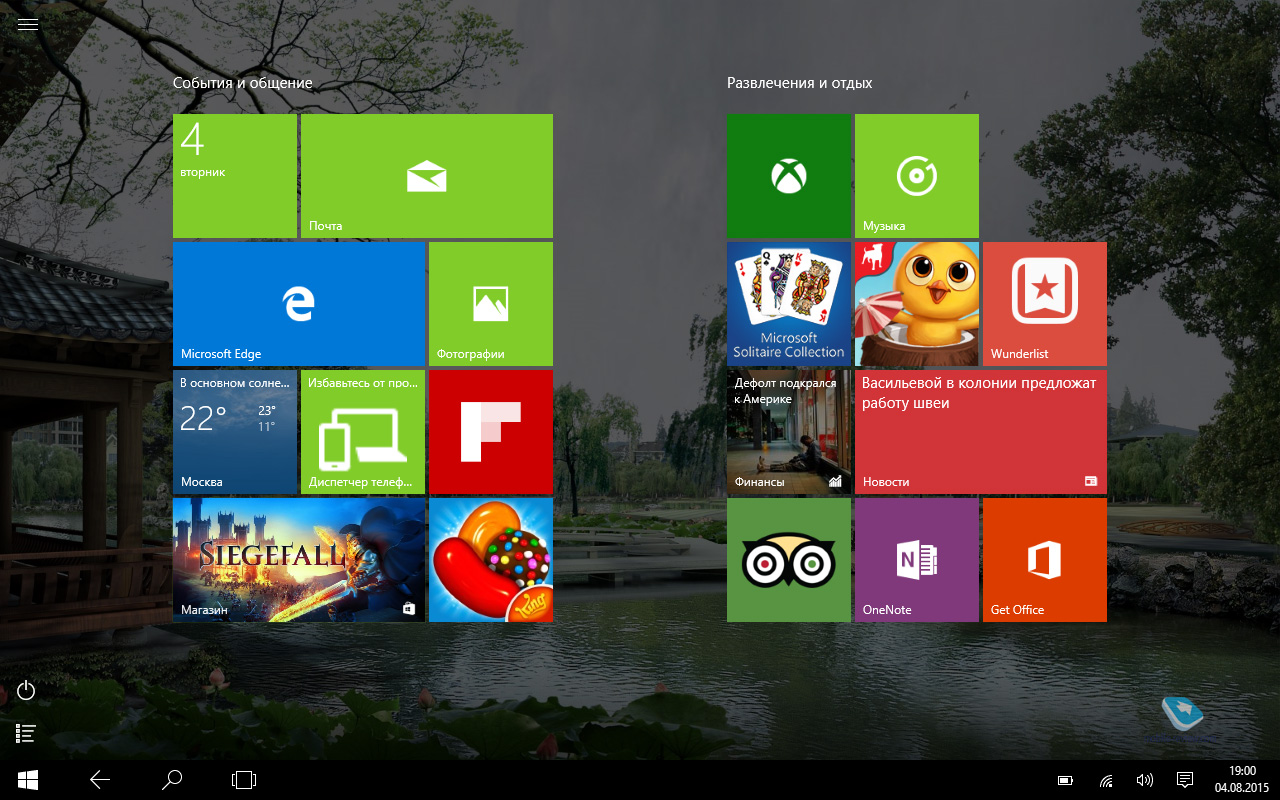Open Wi-Fi network flyout
Image resolution: width=1280 pixels, height=800 pixels.
[x=1106, y=780]
